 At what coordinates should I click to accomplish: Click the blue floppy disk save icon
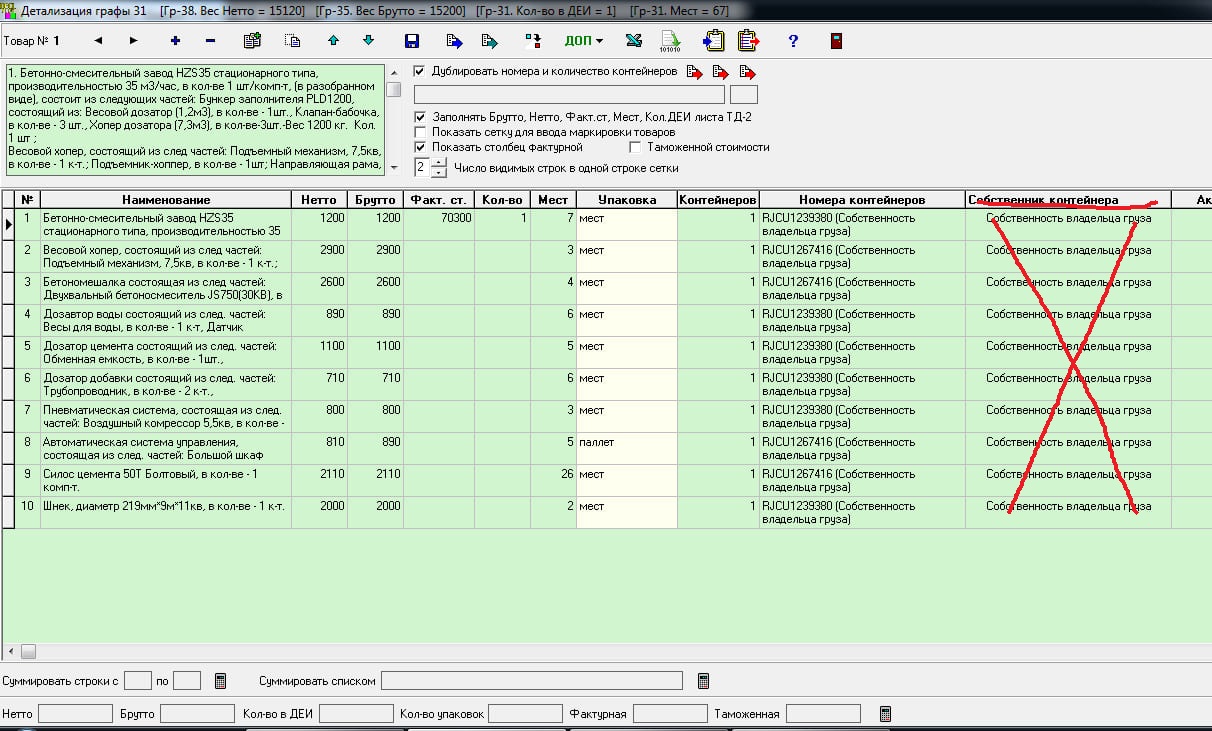[x=411, y=41]
